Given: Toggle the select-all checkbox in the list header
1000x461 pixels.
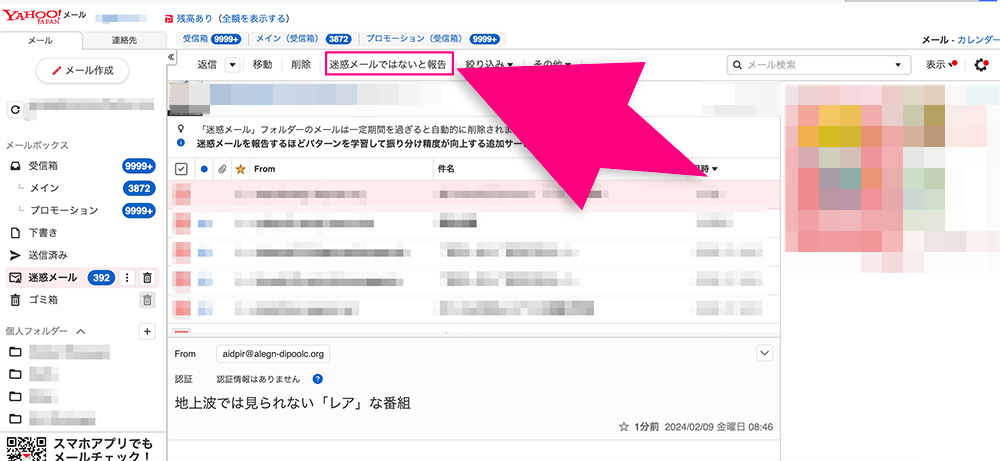Looking at the screenshot, I should (x=180, y=169).
